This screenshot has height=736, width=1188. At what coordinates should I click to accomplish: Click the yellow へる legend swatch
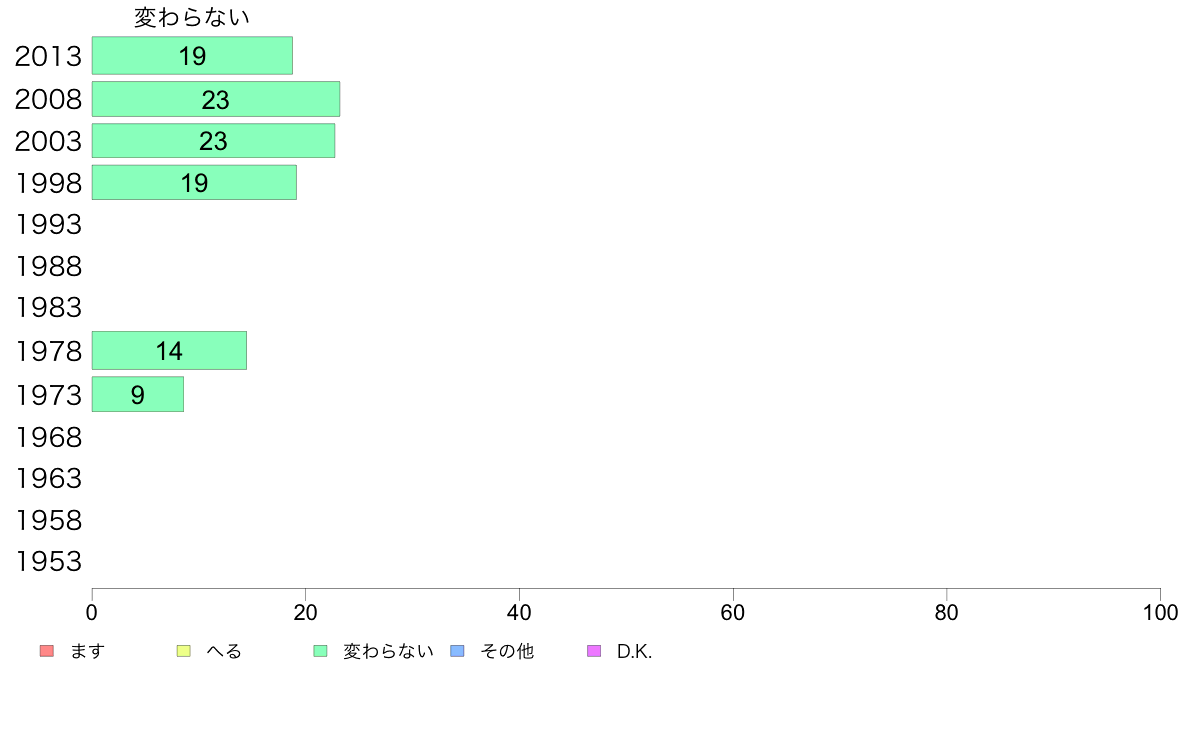[x=183, y=651]
